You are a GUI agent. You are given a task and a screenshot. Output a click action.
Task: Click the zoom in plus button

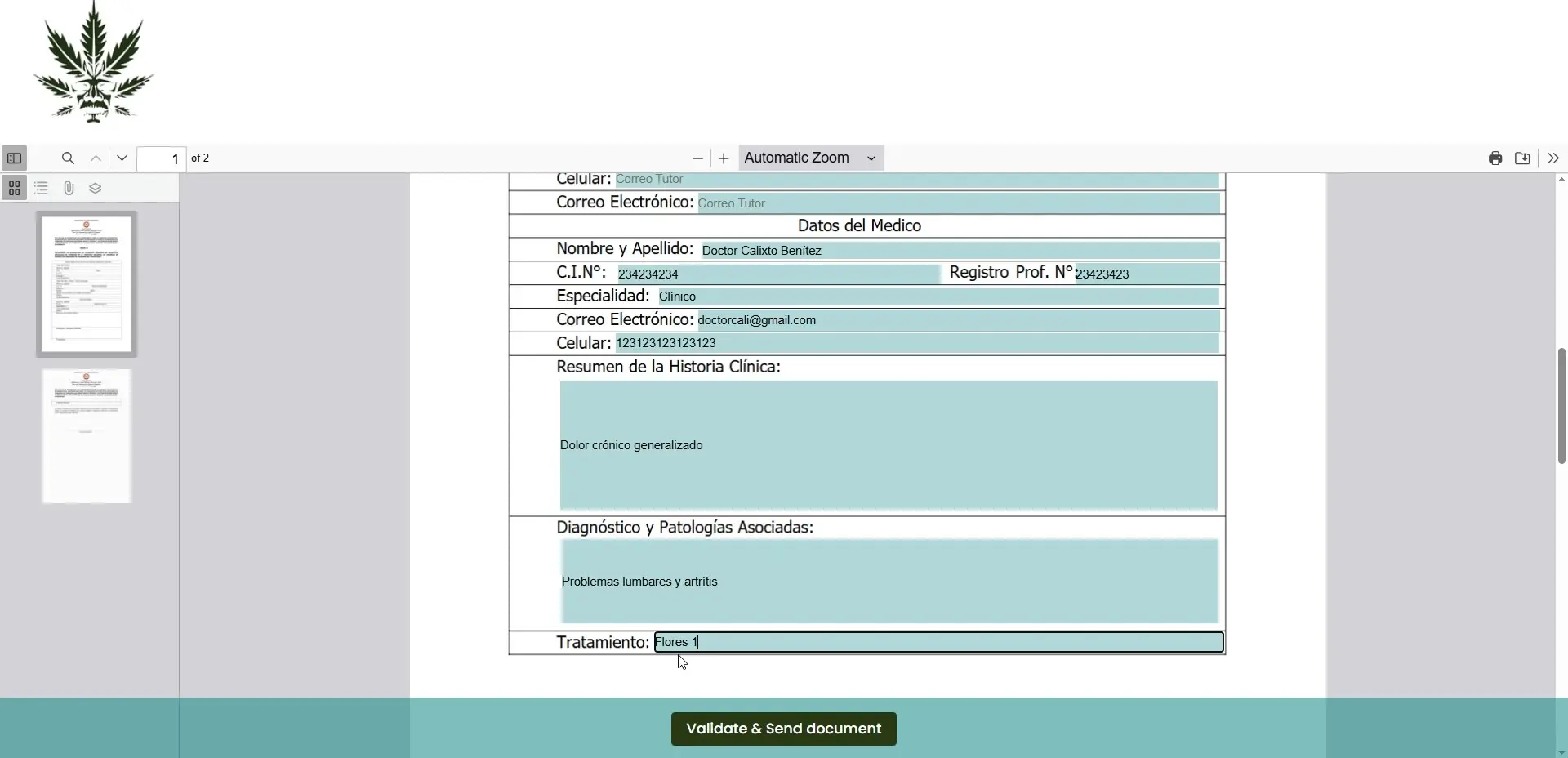pyautogui.click(x=724, y=158)
